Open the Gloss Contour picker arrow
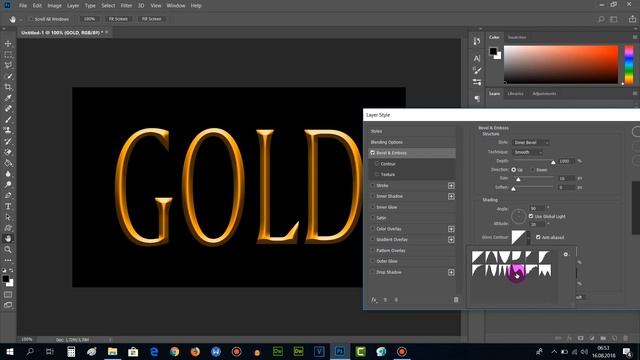Image resolution: width=640 pixels, height=360 pixels. [x=529, y=237]
